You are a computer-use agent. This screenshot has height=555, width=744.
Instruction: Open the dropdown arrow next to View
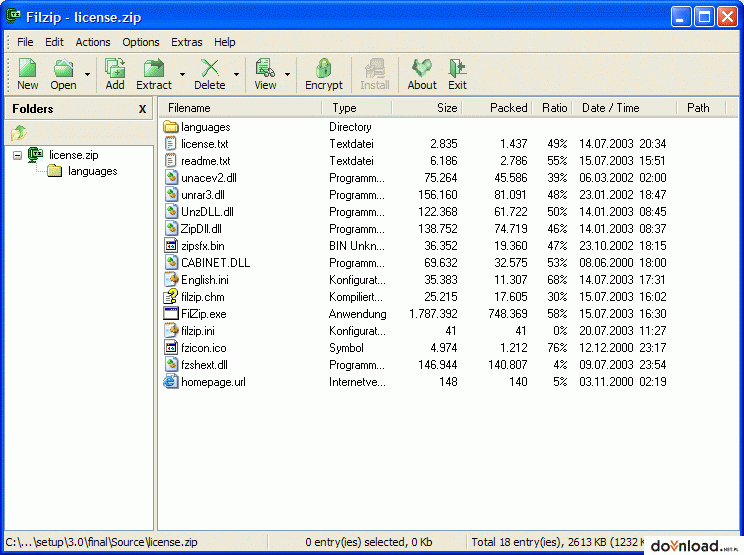288,74
